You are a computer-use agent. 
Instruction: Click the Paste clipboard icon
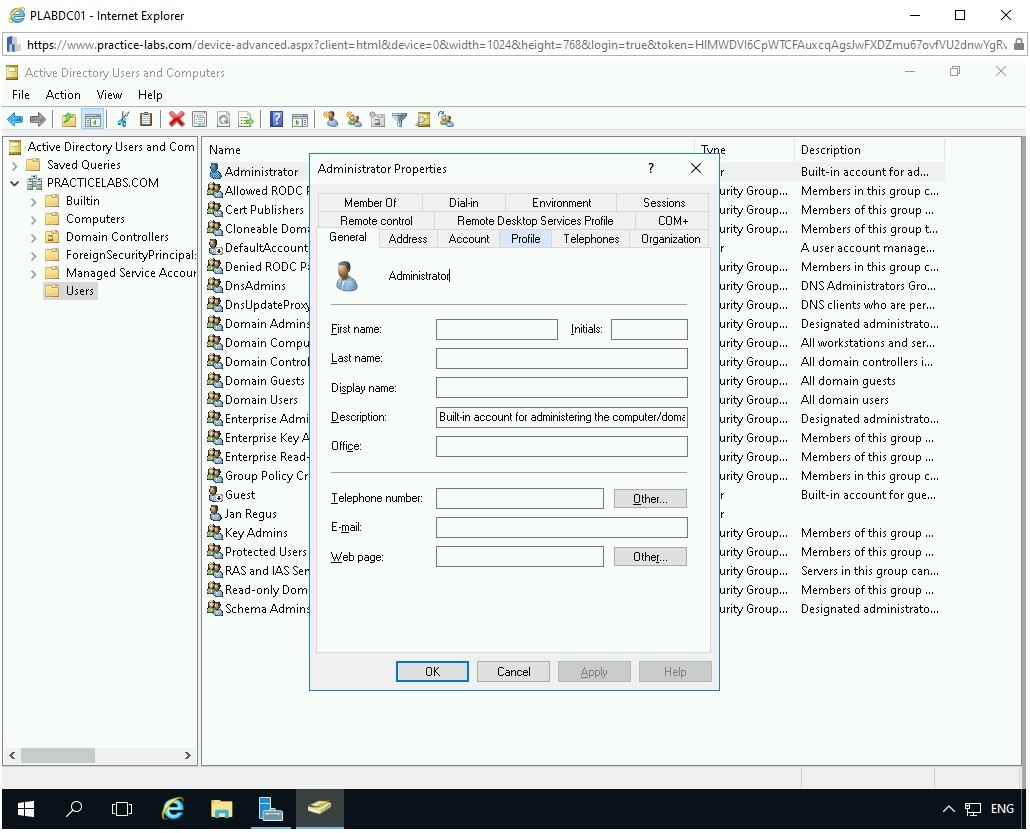(146, 120)
